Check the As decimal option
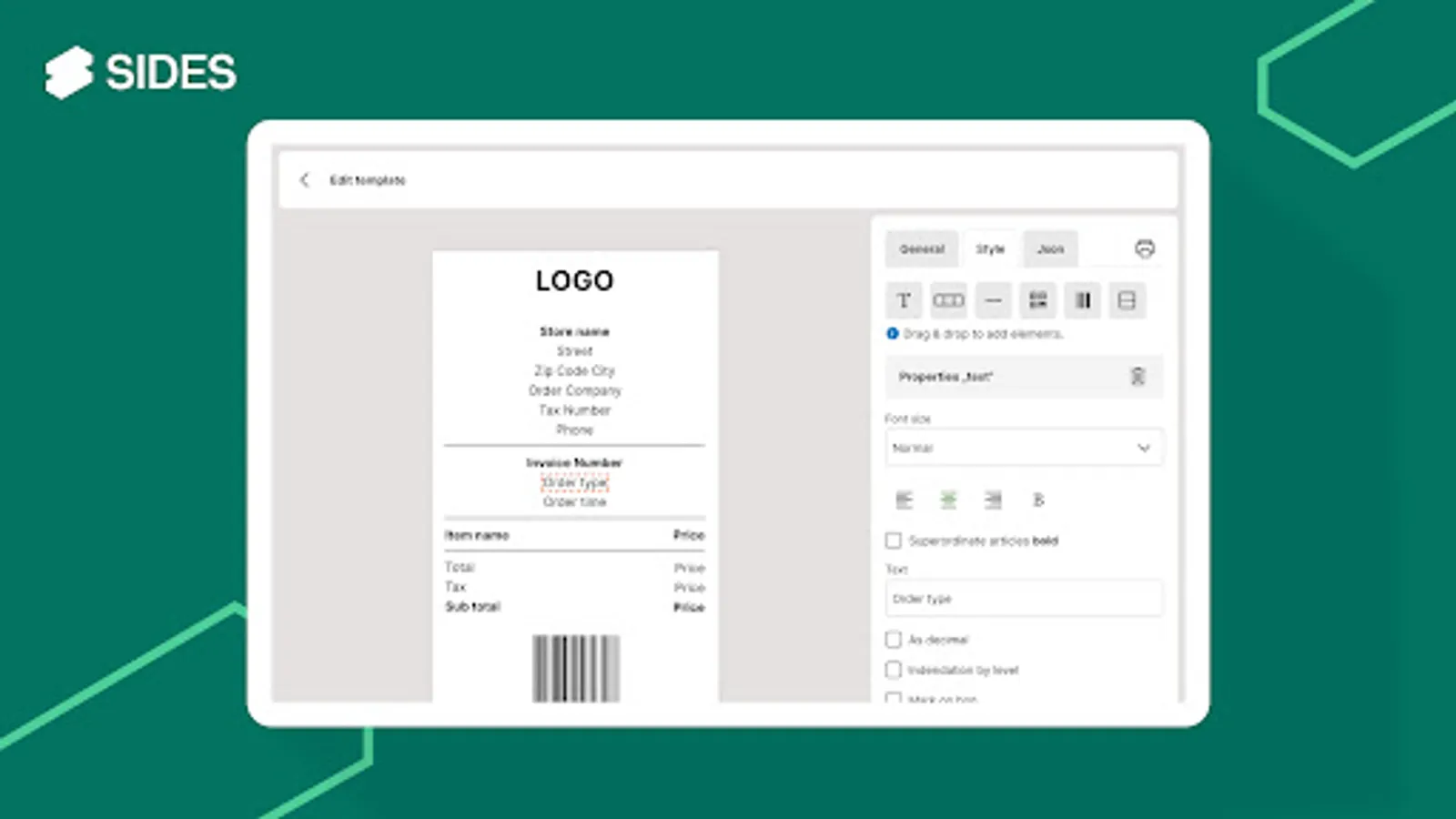 coord(893,640)
